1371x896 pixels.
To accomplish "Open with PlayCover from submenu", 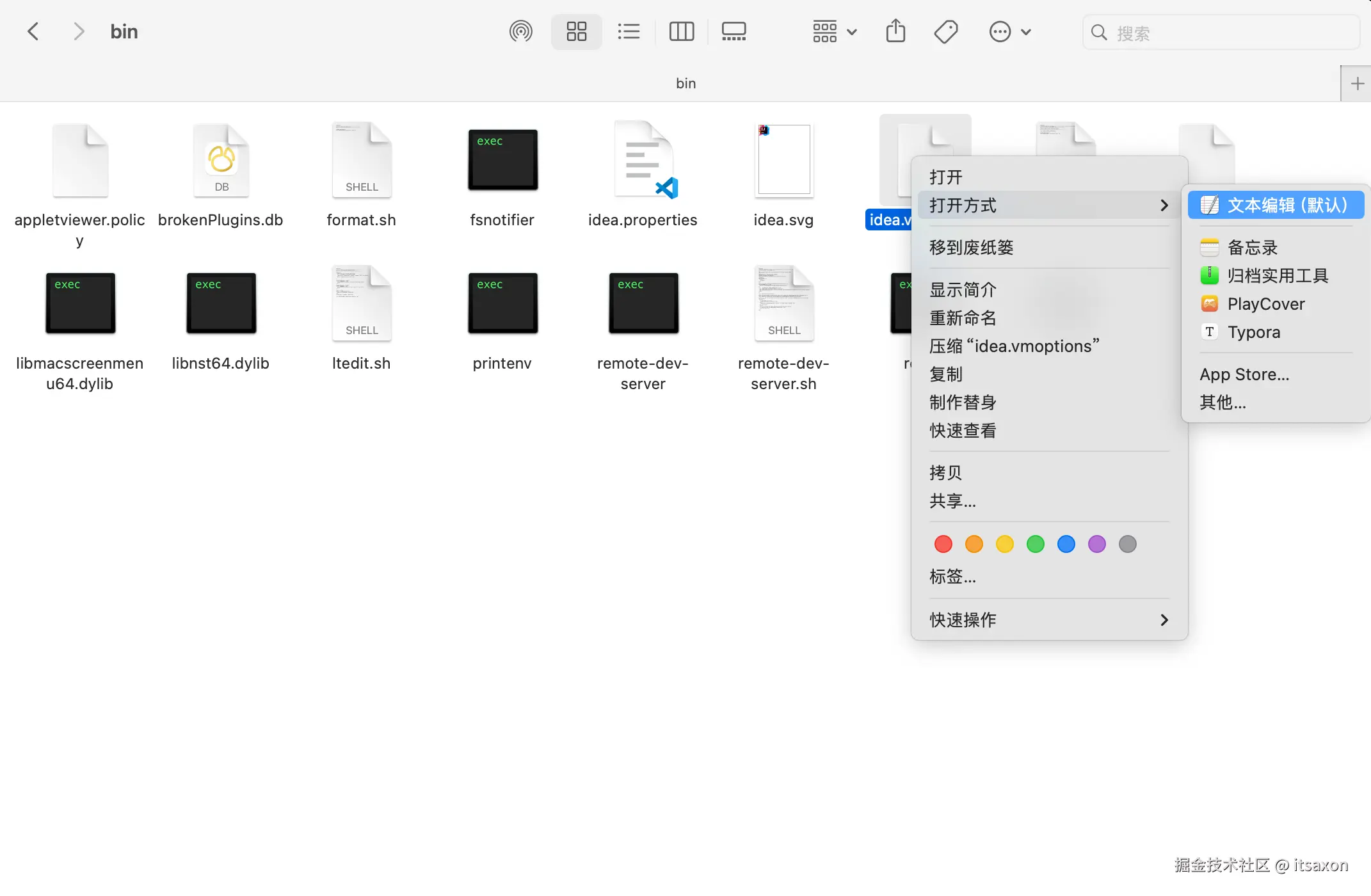I will 1265,304.
